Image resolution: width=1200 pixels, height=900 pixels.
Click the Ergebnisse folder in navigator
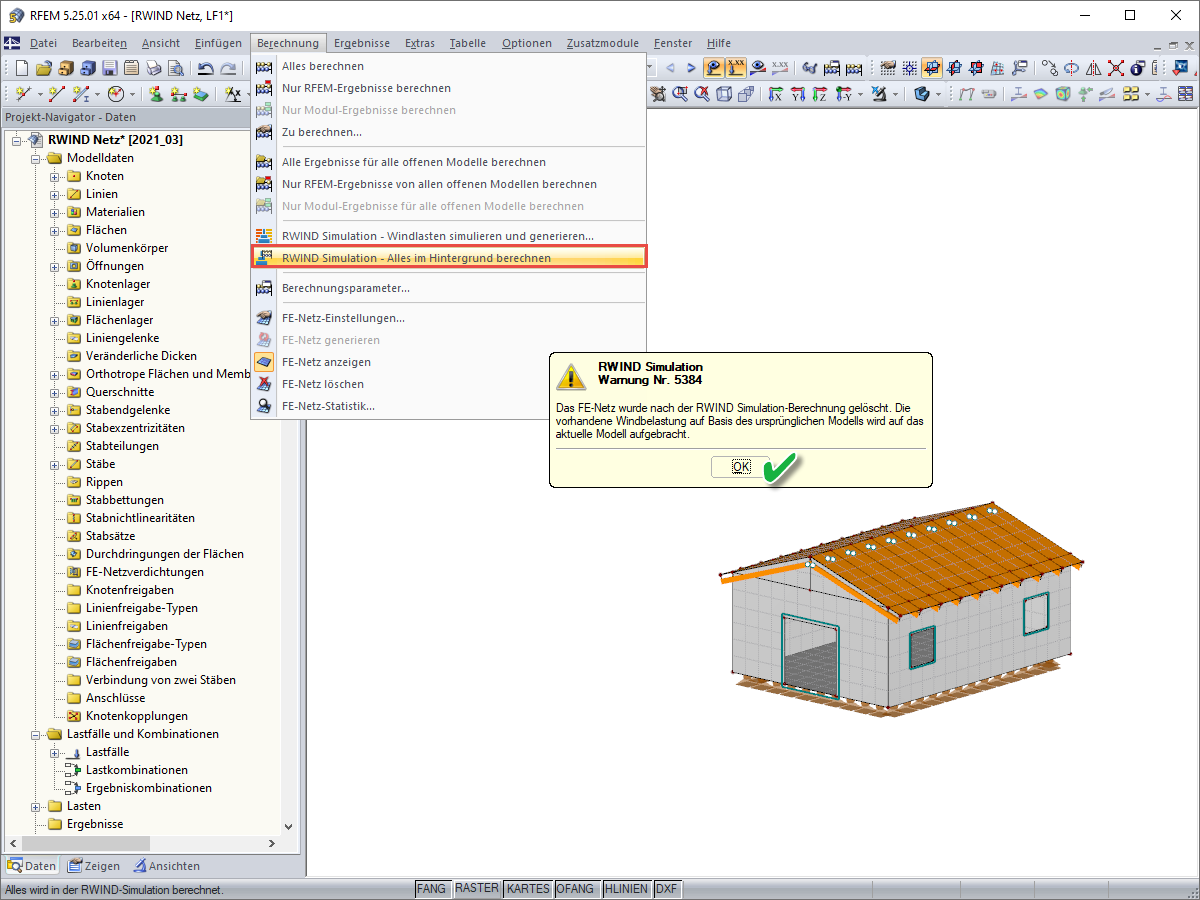click(x=94, y=824)
